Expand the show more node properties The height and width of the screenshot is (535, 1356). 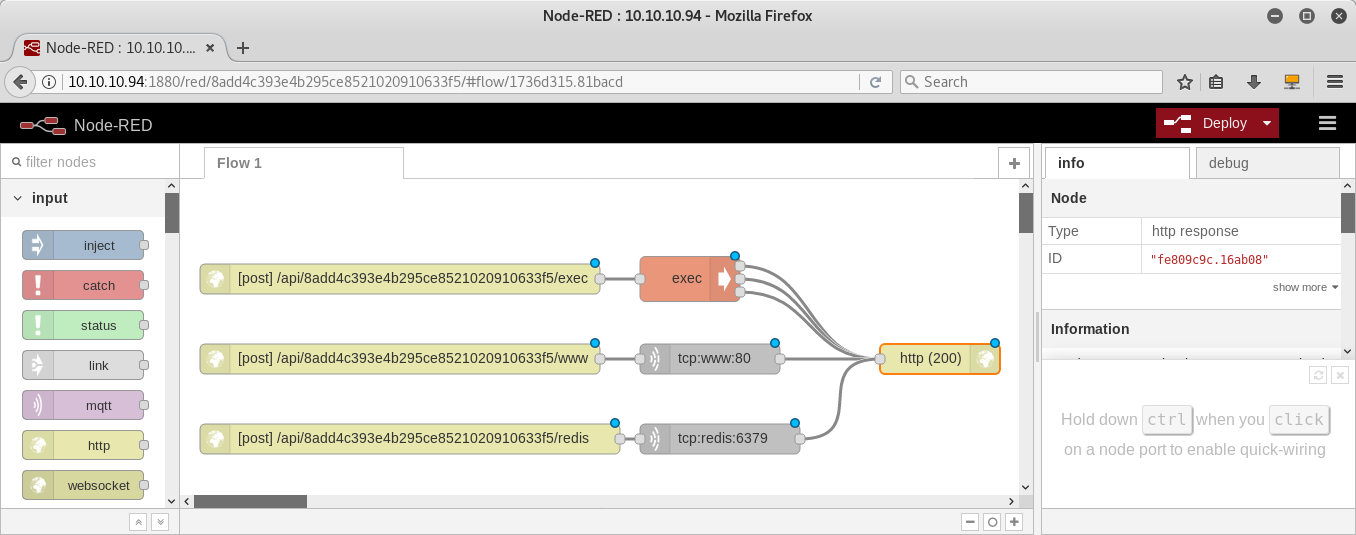click(1305, 287)
